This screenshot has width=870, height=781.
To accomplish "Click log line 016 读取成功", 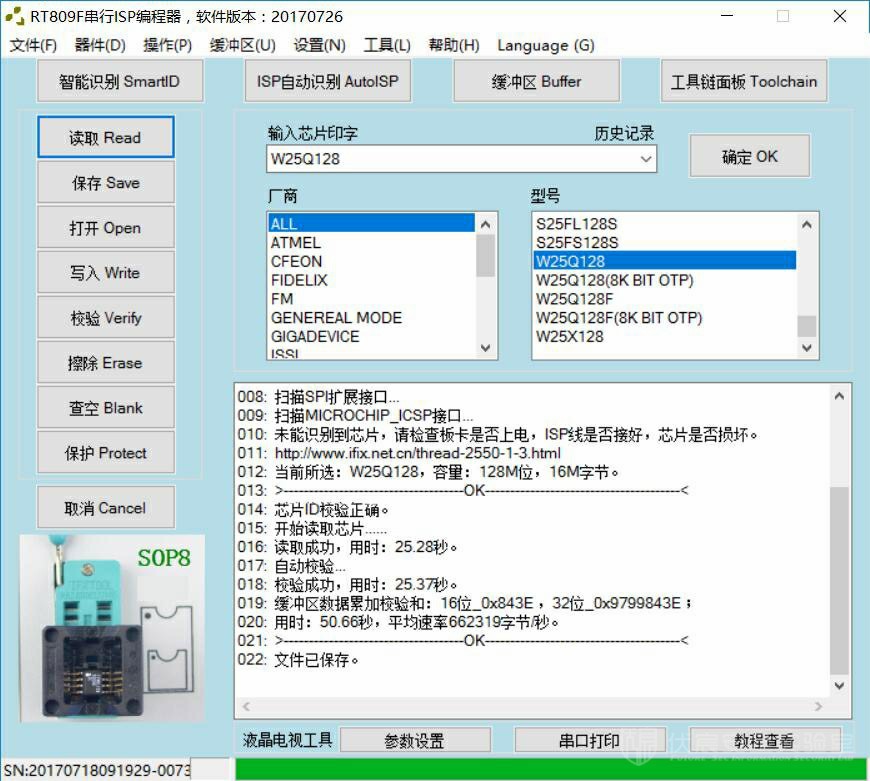I will pos(347,547).
